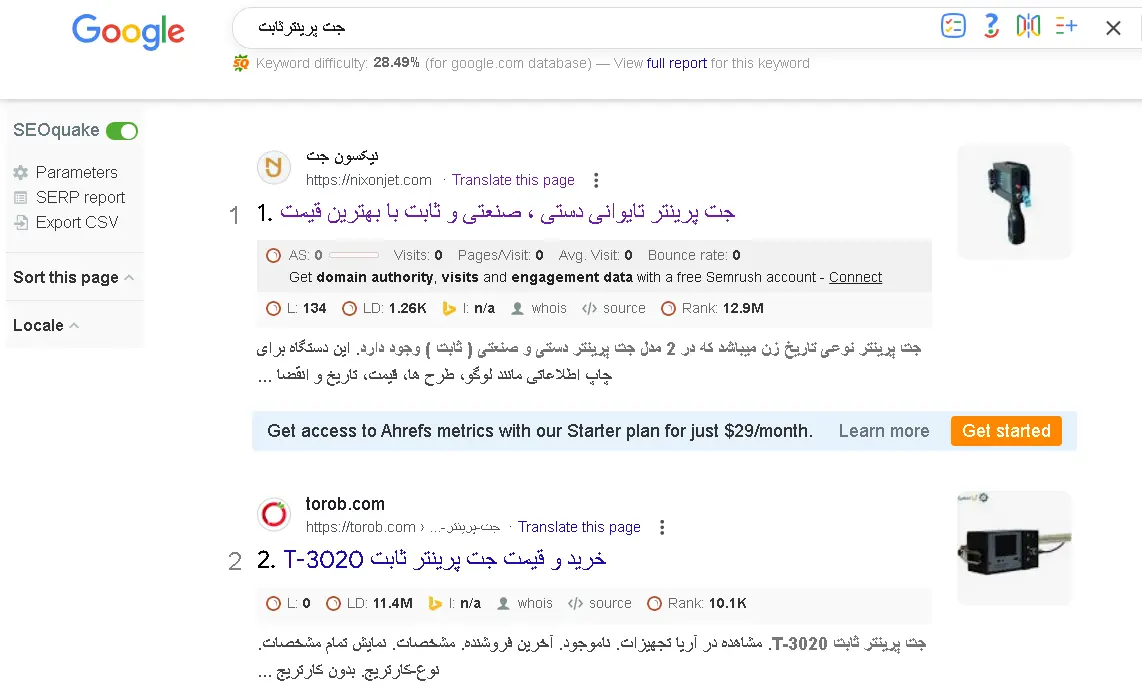Image resolution: width=1142 pixels, height=695 pixels.
Task: Clear the search query with the X icon
Action: click(x=1113, y=28)
